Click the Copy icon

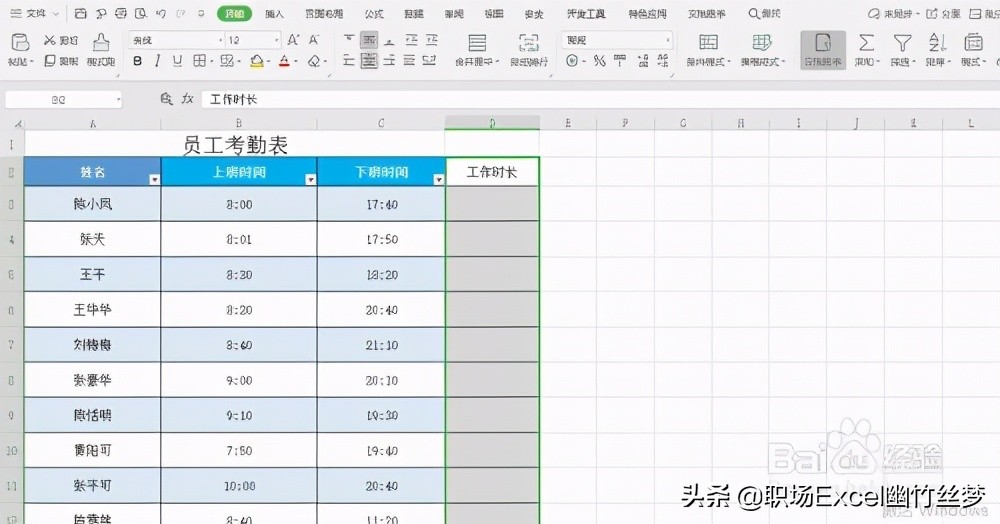[50, 61]
